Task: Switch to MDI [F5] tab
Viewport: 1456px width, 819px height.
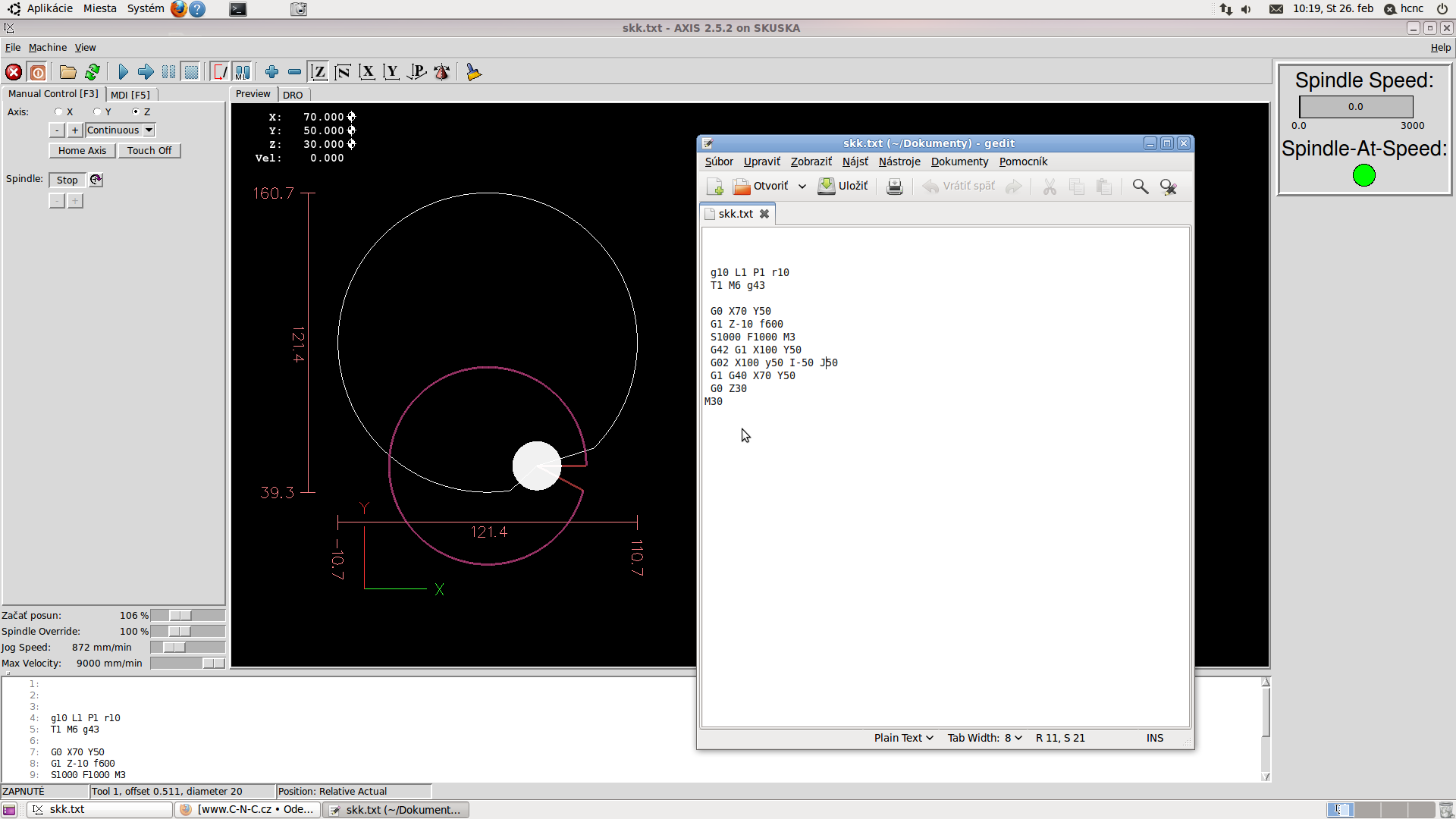Action: (130, 95)
